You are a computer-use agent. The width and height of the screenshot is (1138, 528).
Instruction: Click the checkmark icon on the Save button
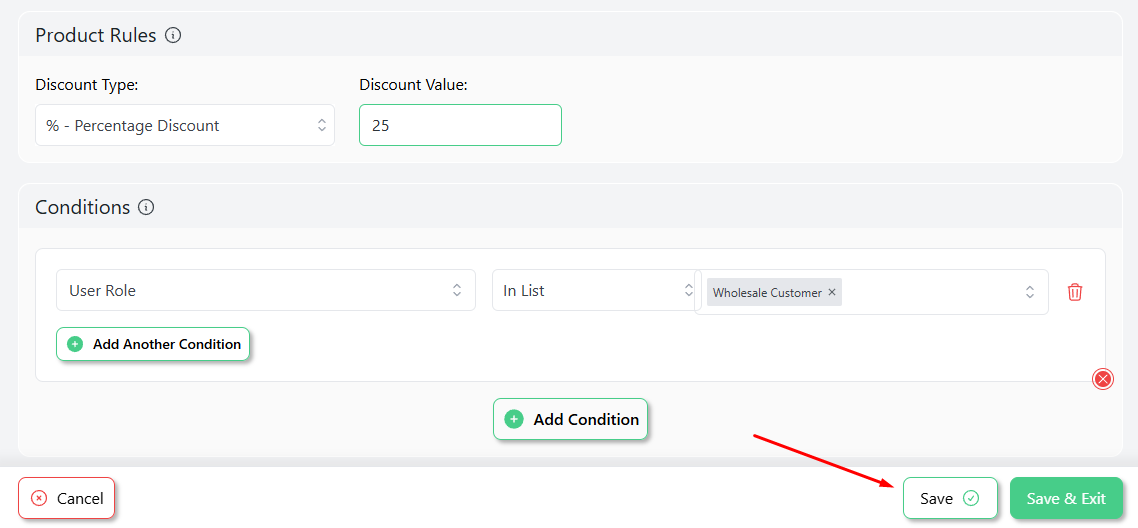point(970,498)
